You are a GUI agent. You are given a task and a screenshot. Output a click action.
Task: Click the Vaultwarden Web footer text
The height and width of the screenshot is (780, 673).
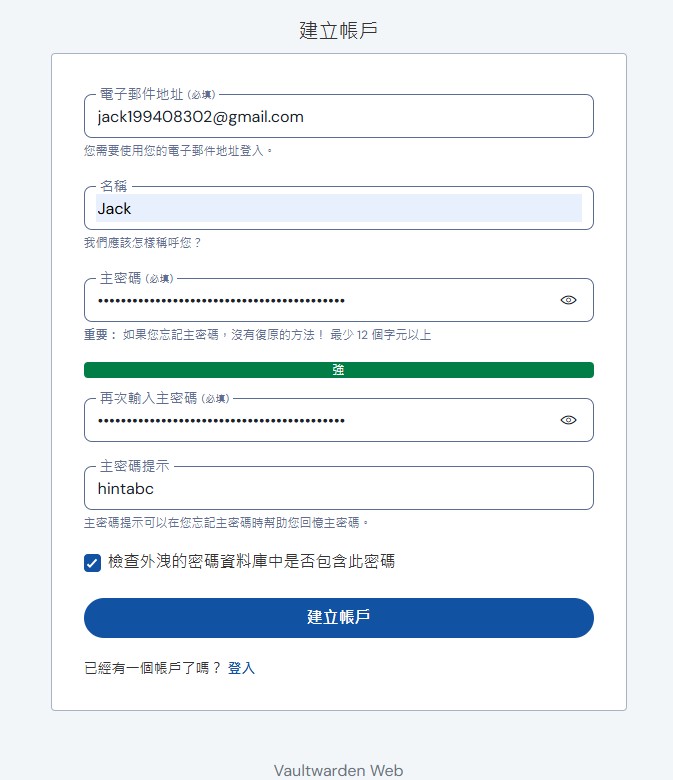point(338,770)
